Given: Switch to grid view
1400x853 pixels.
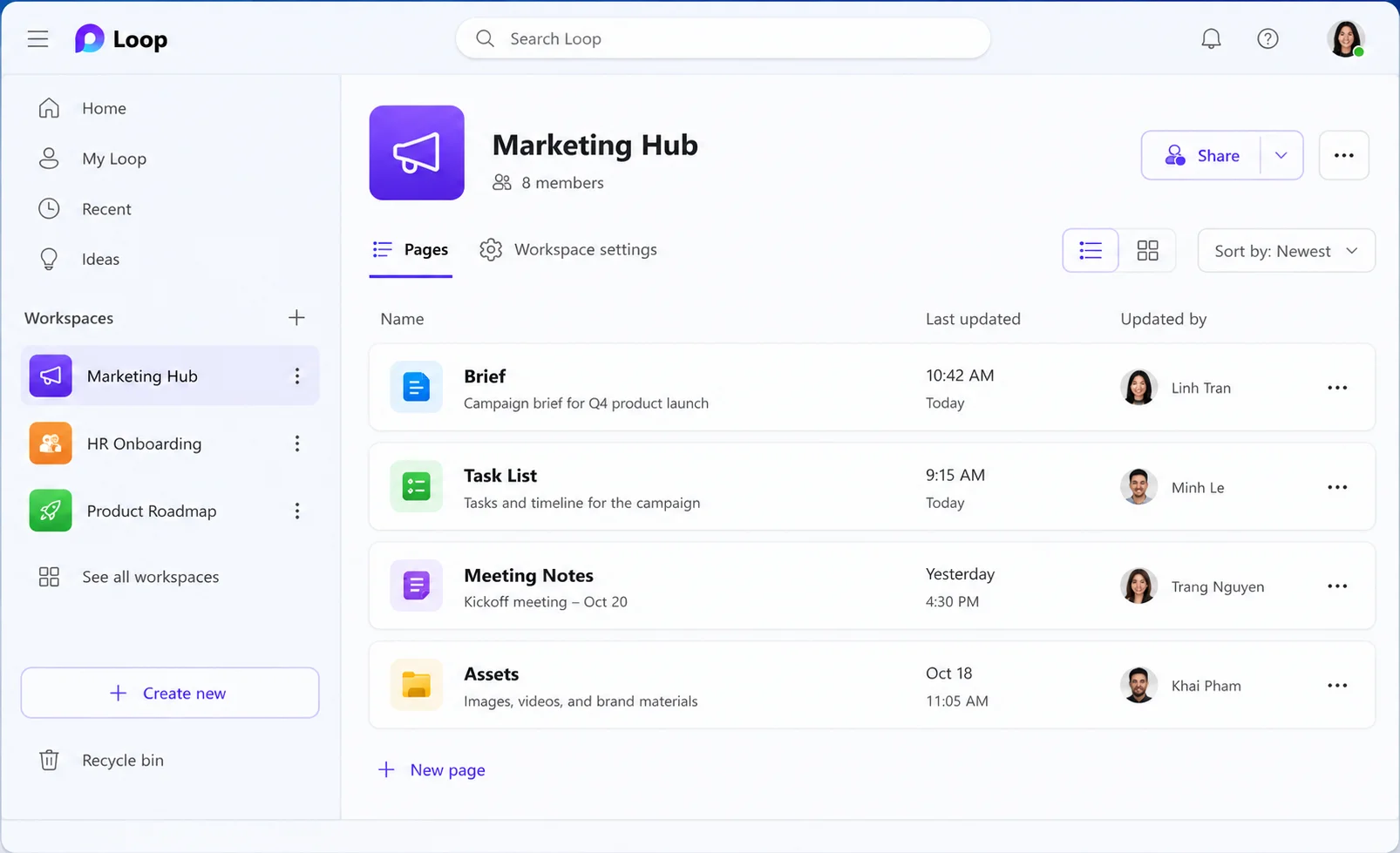Looking at the screenshot, I should click(x=1147, y=251).
